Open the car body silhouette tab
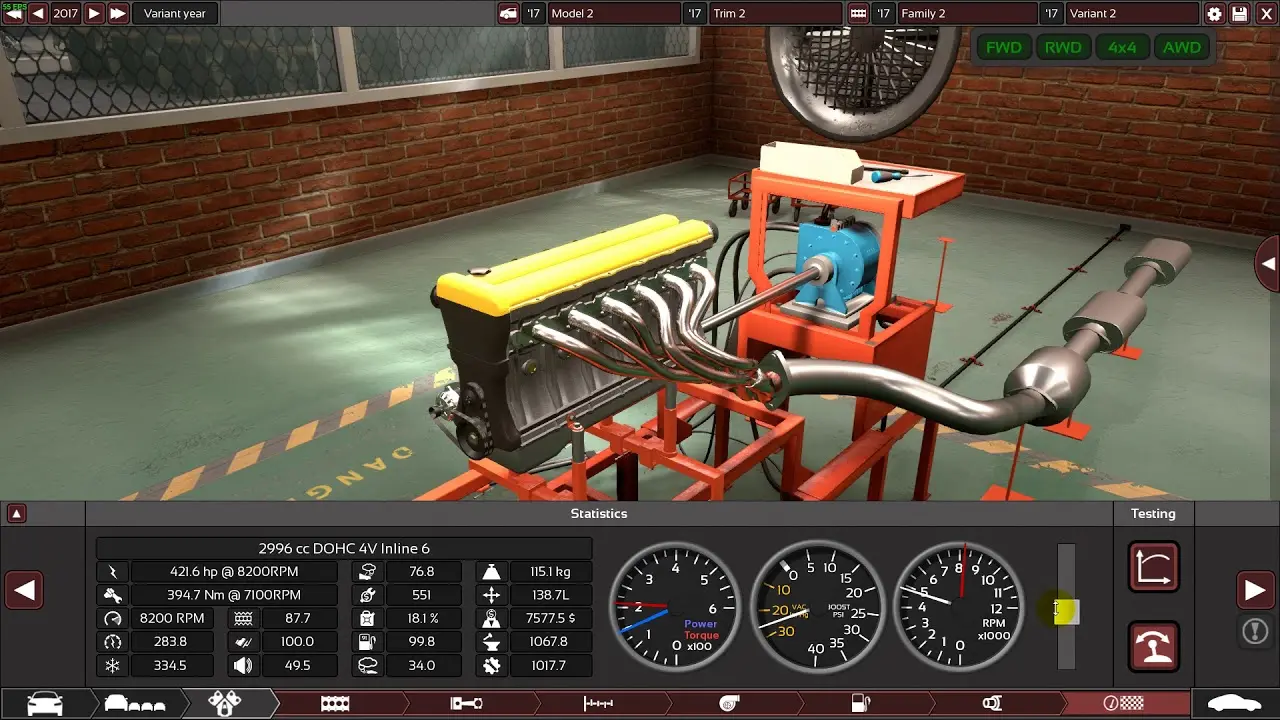 [1236, 703]
